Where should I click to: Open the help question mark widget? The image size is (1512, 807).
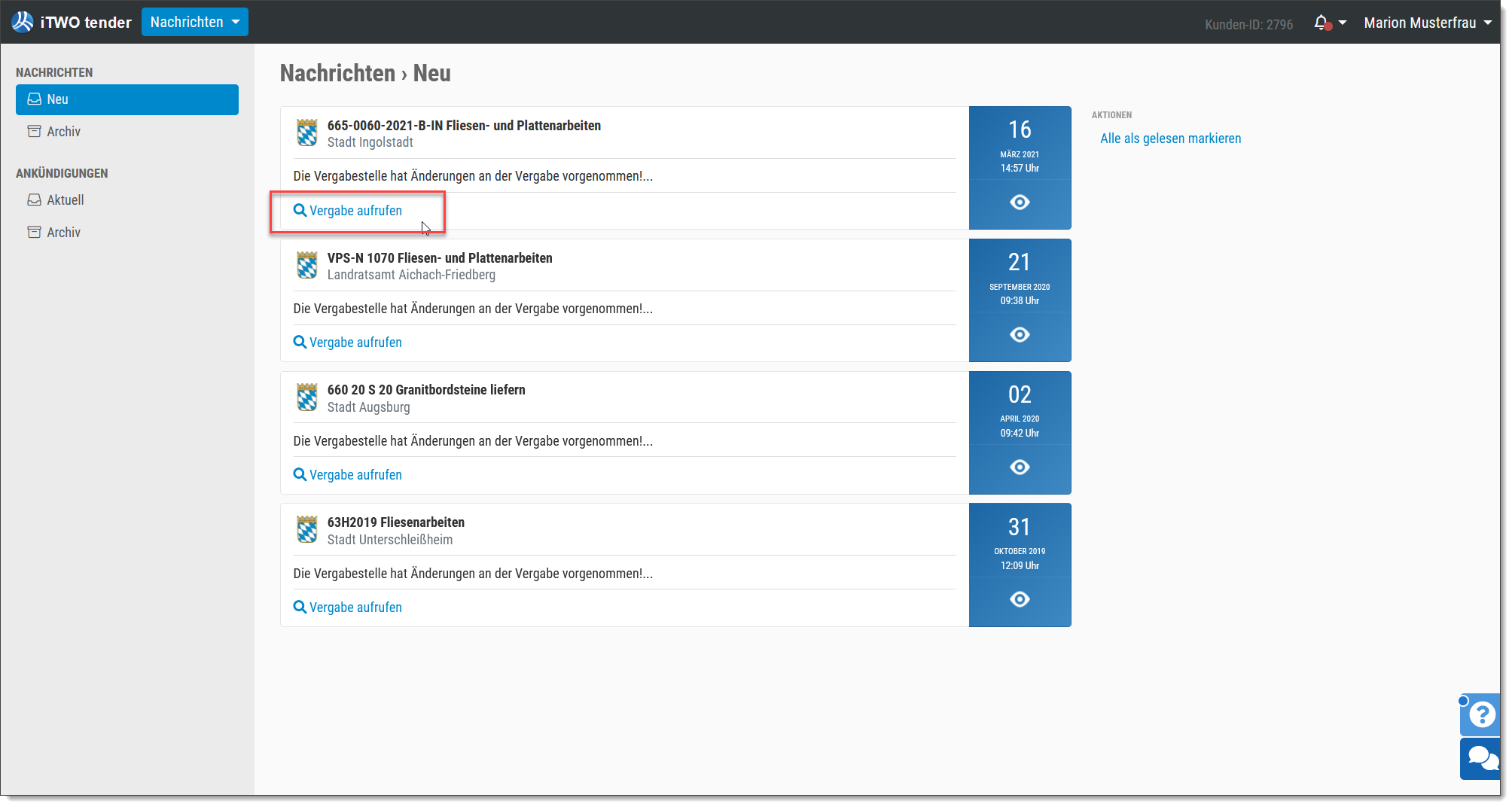[1481, 714]
